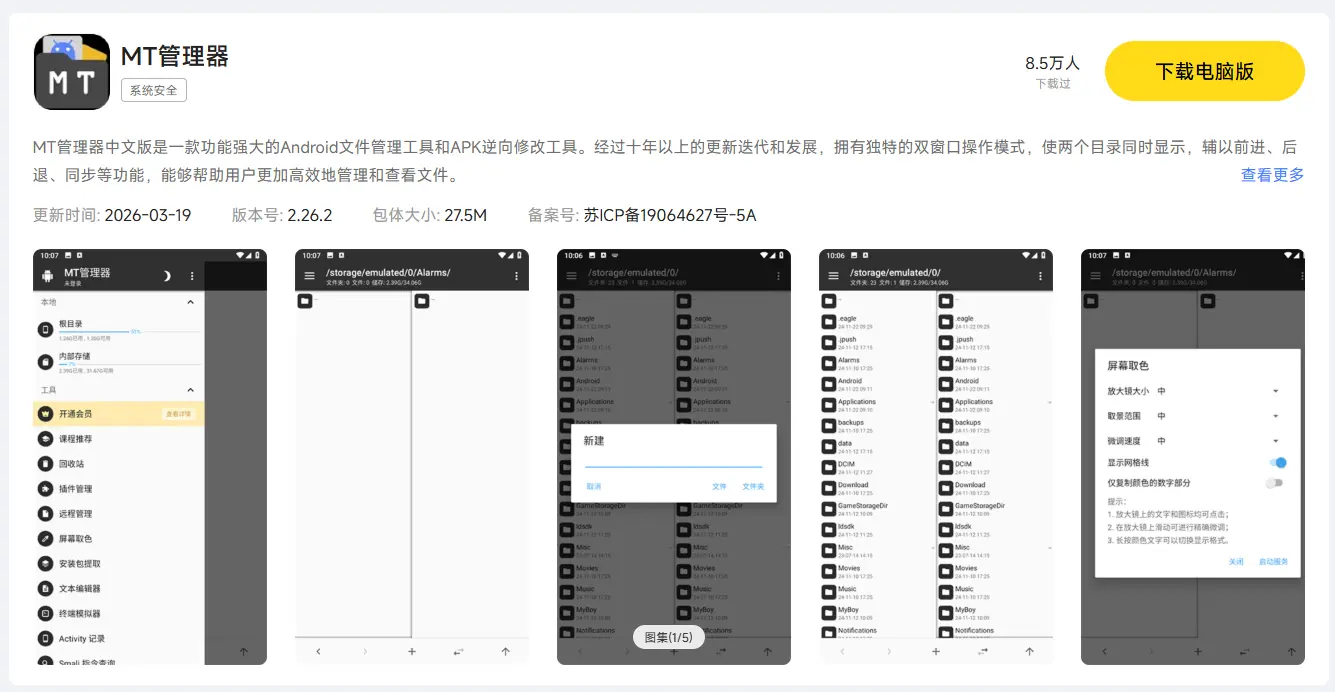This screenshot has width=1335, height=692.
Task: Click 取消 in the 新建 dialog
Action: (x=594, y=486)
